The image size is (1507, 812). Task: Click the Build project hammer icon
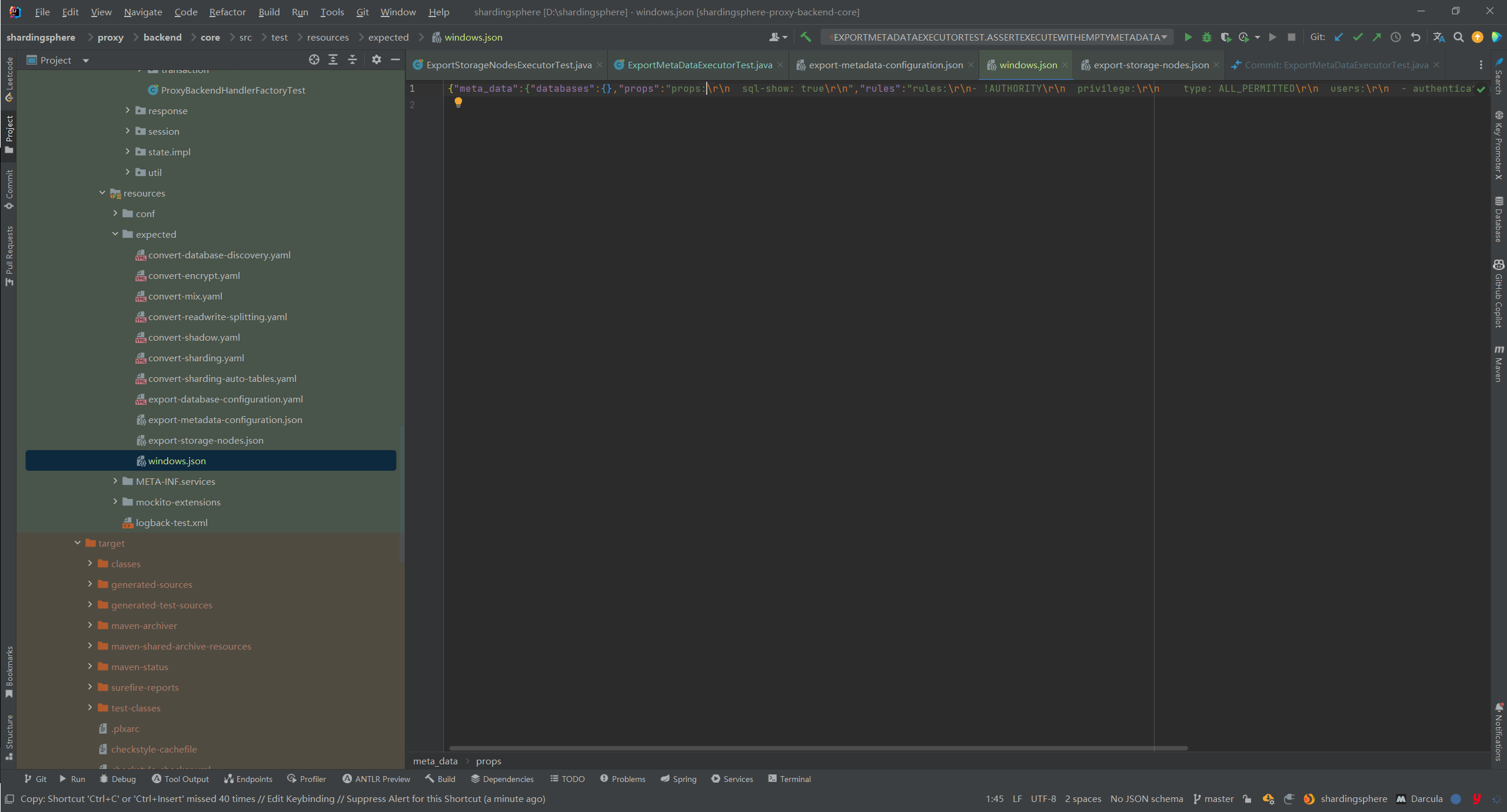tap(806, 37)
